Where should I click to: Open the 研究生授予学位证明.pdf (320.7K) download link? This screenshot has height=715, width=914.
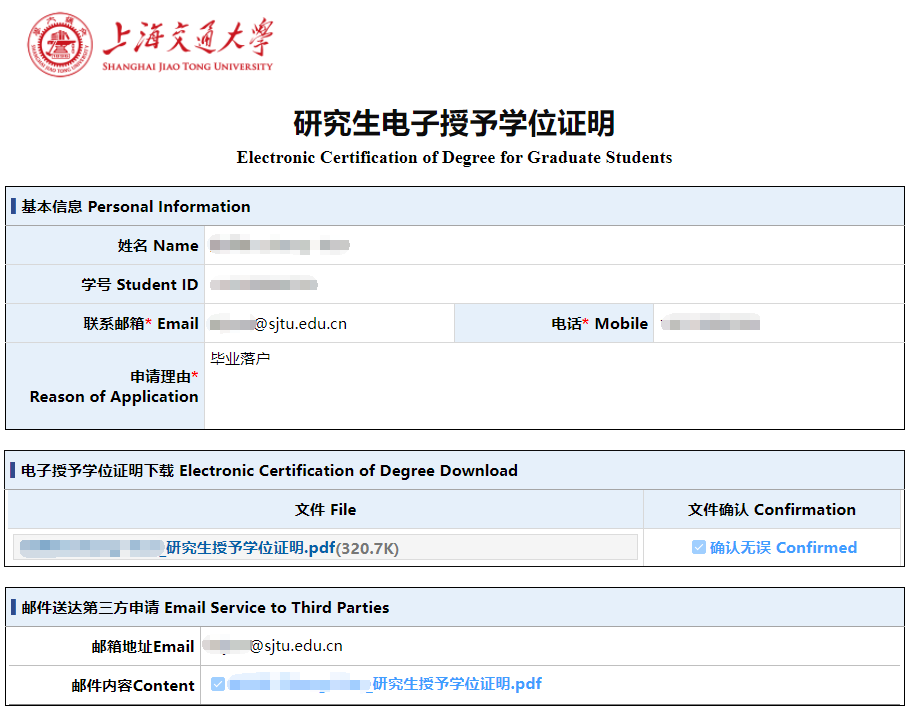pos(209,548)
